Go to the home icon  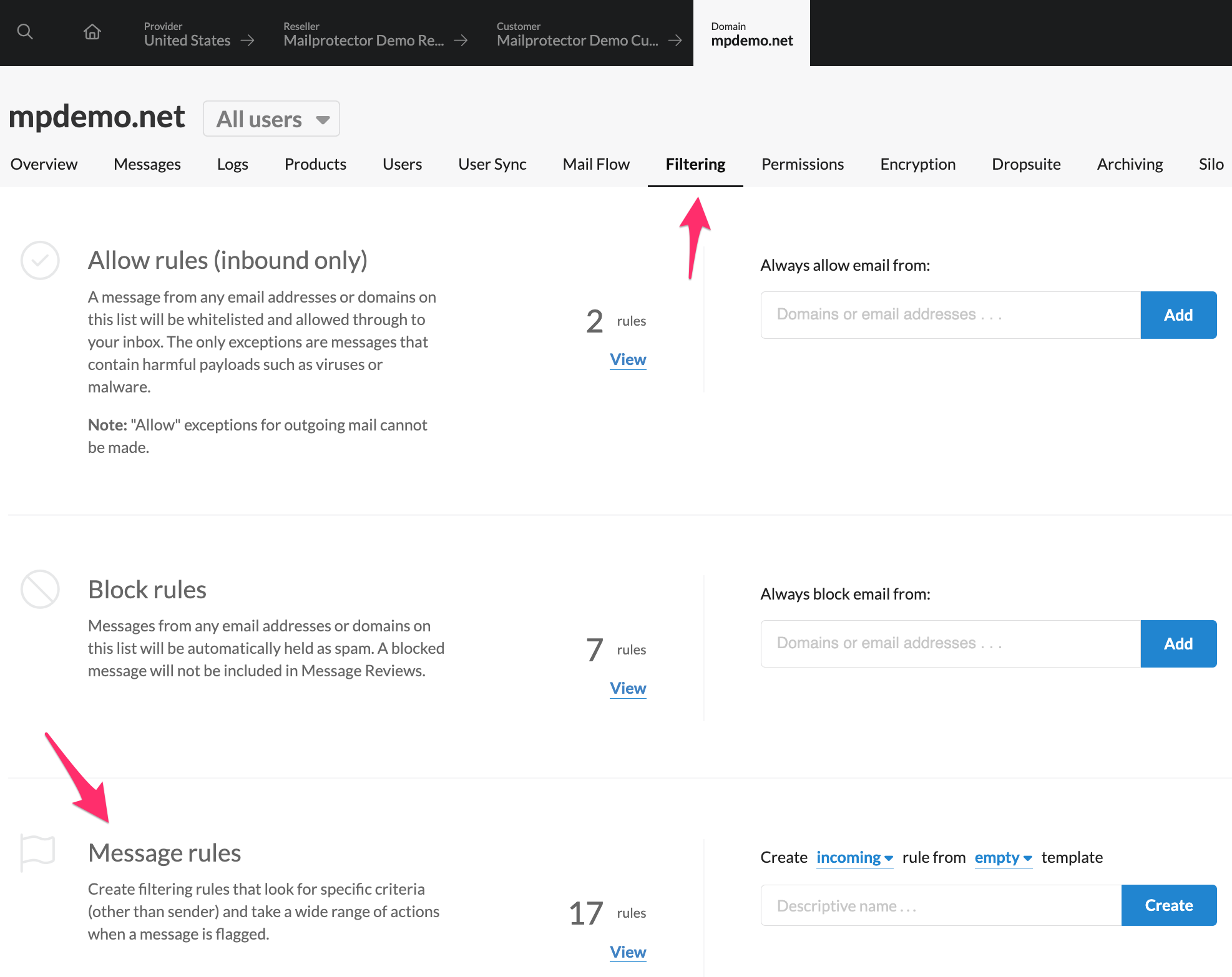point(92,32)
